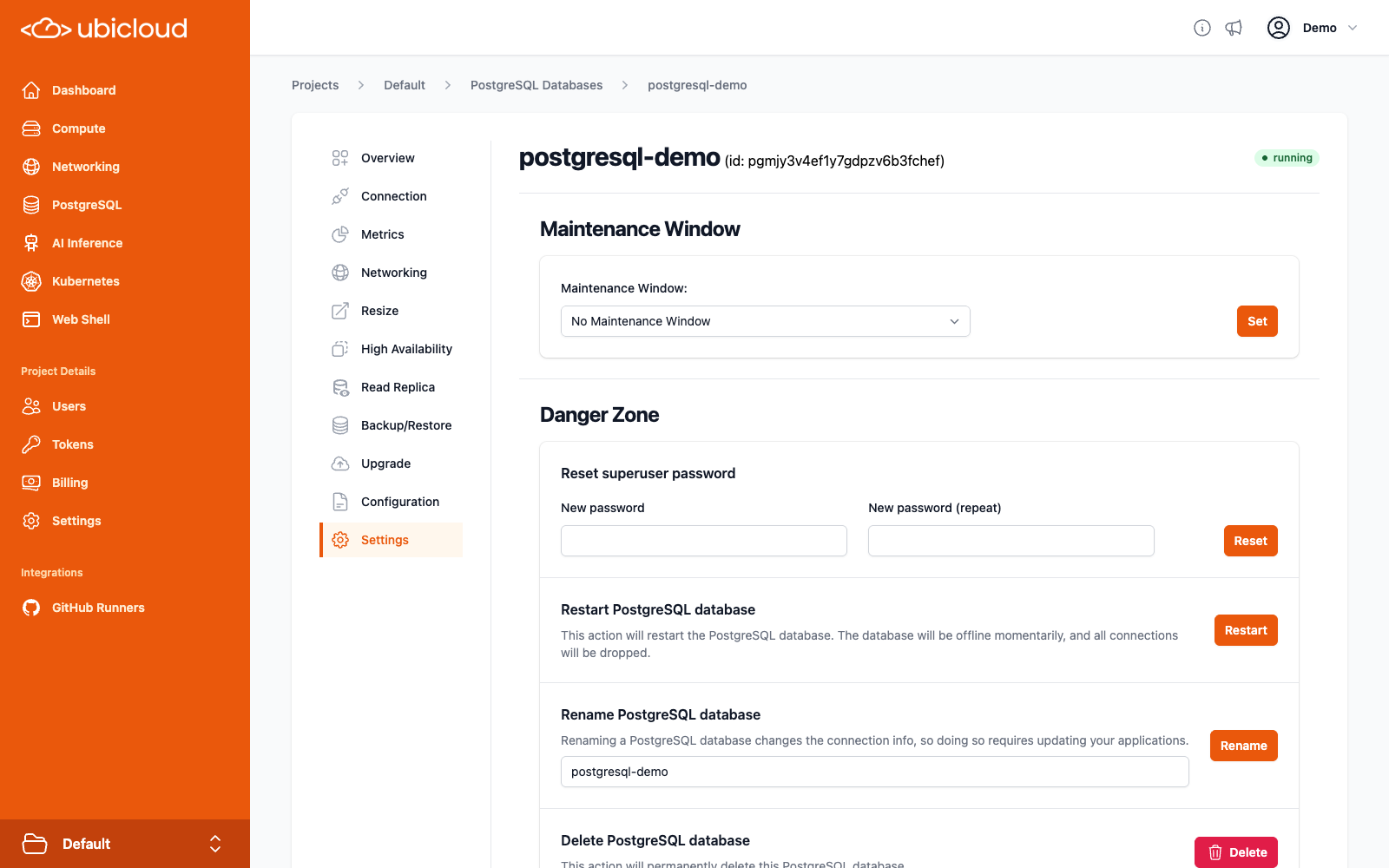Viewport: 1389px width, 868px height.
Task: Click the user avatar icon
Action: click(1279, 28)
